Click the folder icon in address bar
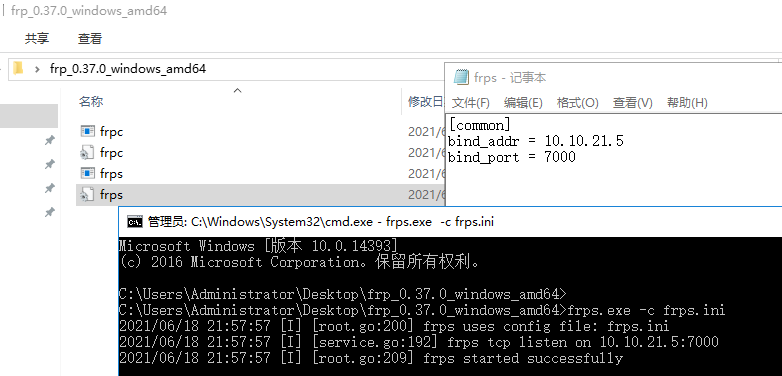This screenshot has width=782, height=376. pos(18,68)
